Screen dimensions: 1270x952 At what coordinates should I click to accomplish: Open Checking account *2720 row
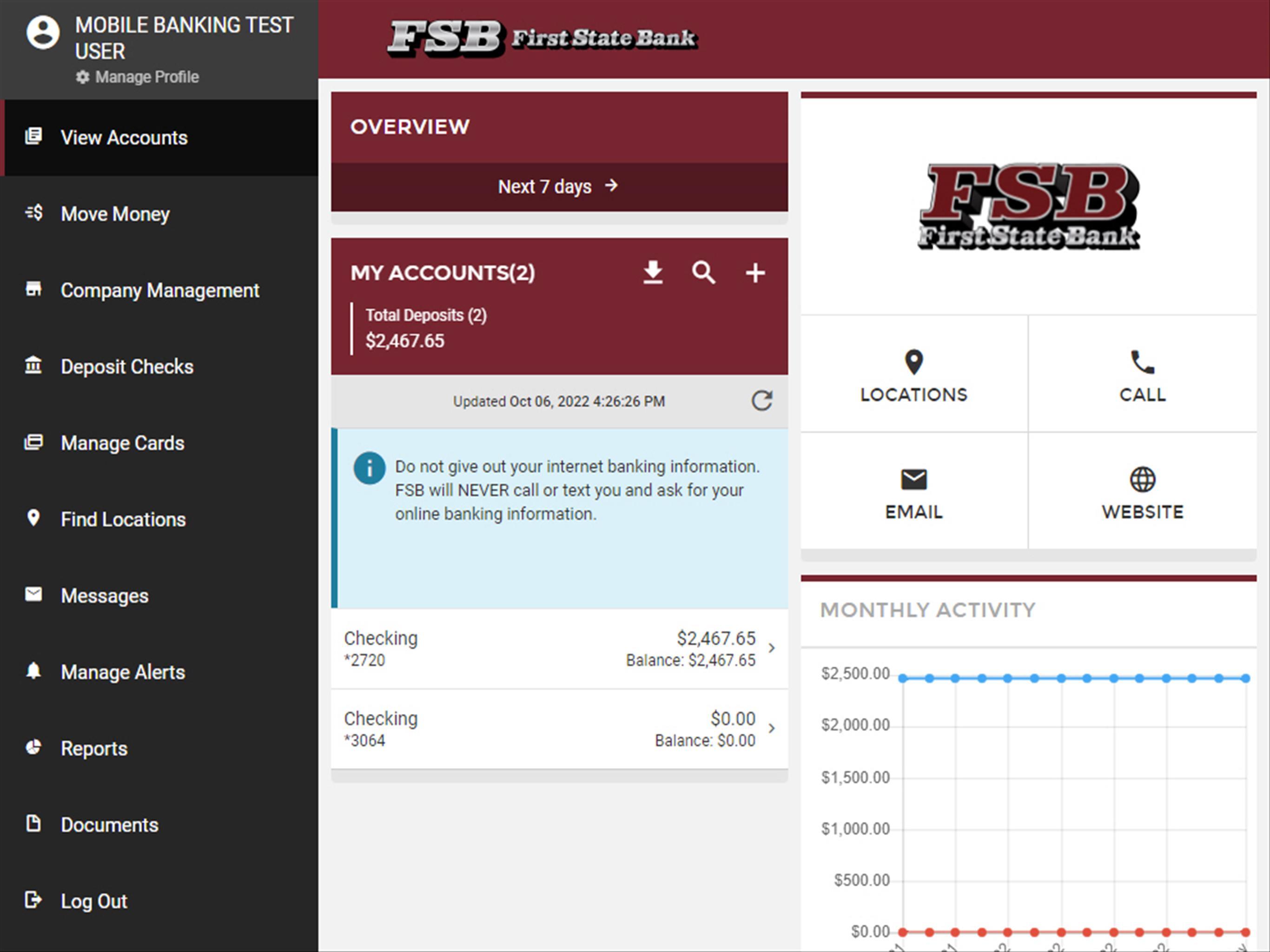(559, 649)
